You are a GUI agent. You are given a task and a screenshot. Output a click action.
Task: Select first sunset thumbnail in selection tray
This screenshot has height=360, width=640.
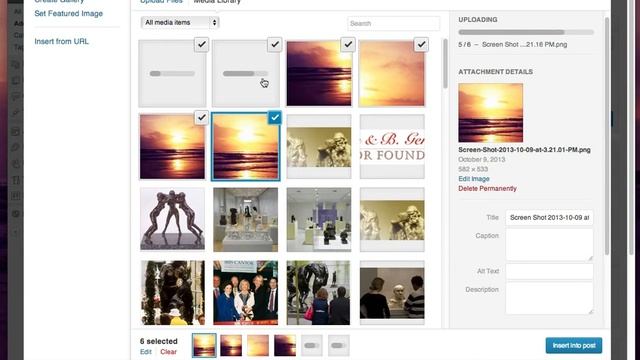[204, 345]
